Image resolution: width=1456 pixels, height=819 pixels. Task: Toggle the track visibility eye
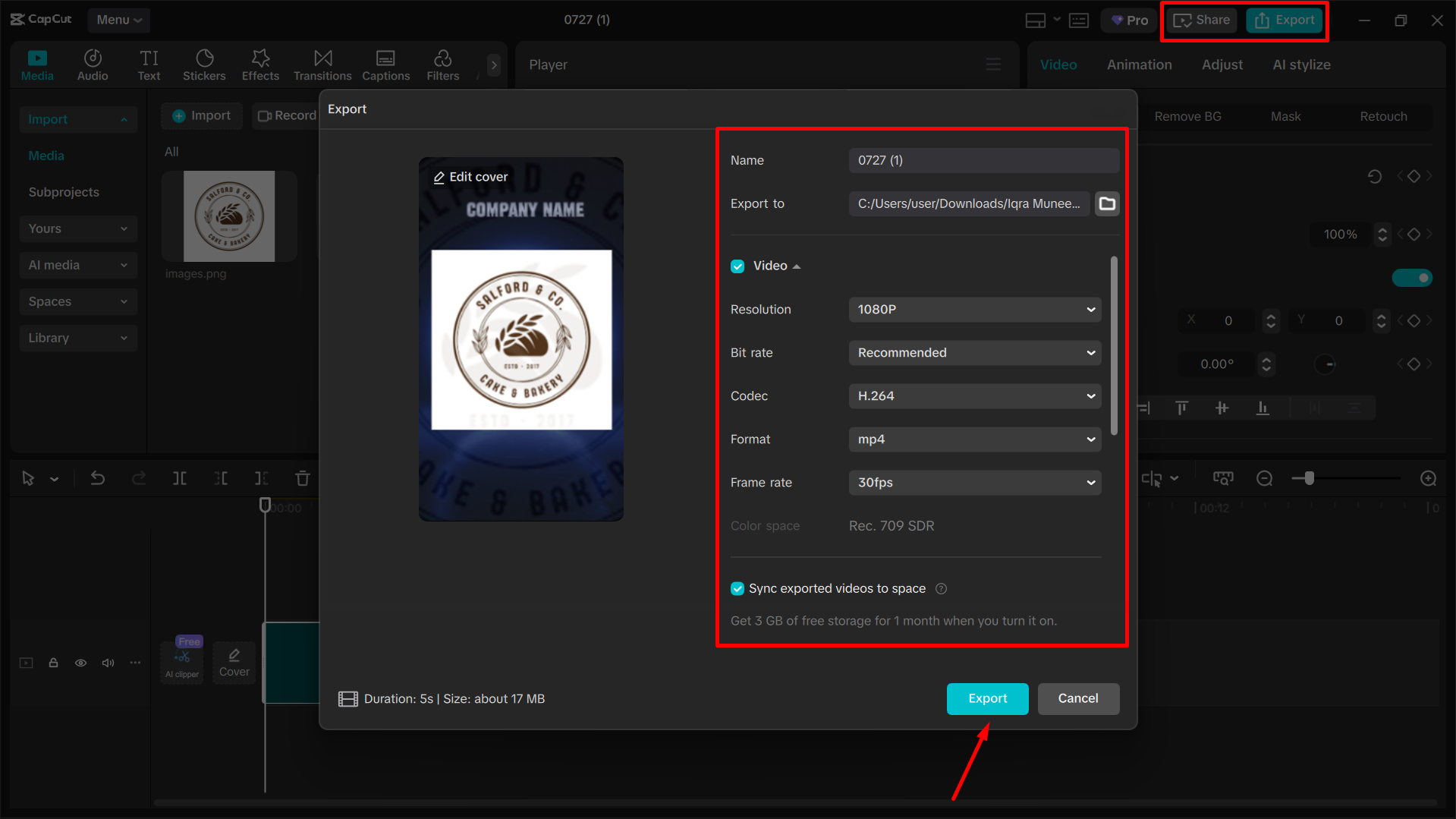80,663
